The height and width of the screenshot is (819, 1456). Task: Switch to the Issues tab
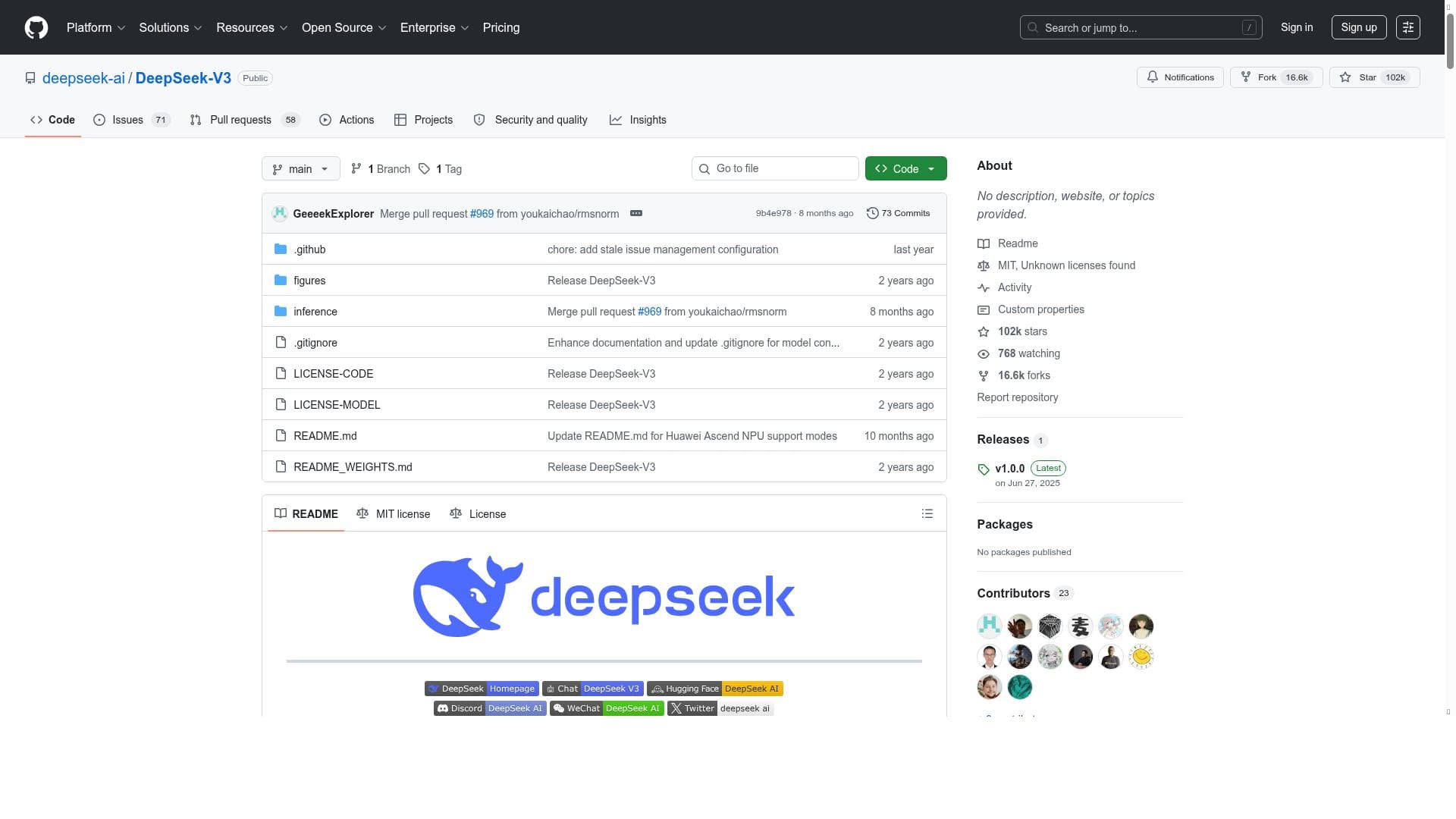[132, 120]
